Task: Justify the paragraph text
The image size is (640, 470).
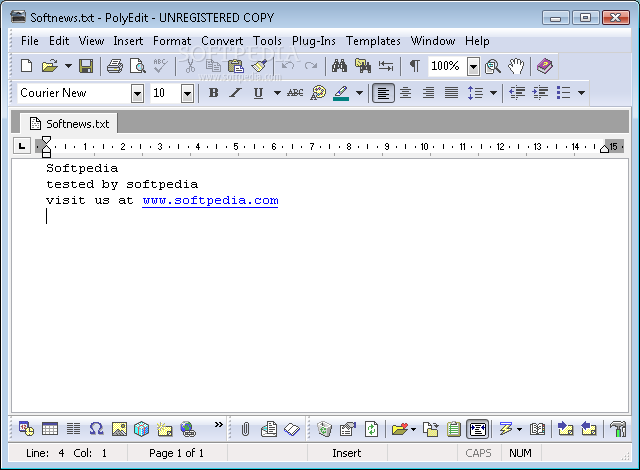Action: click(x=451, y=93)
